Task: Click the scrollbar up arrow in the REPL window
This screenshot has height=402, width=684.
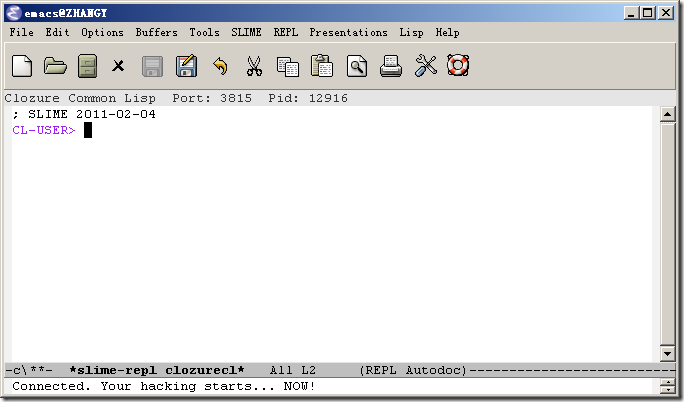Action: point(667,115)
